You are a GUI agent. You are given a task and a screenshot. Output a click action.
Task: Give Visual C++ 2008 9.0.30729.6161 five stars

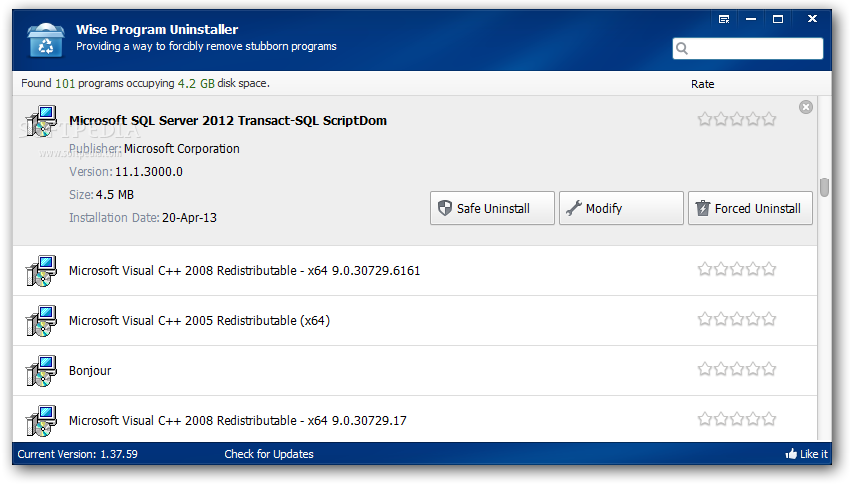click(769, 269)
